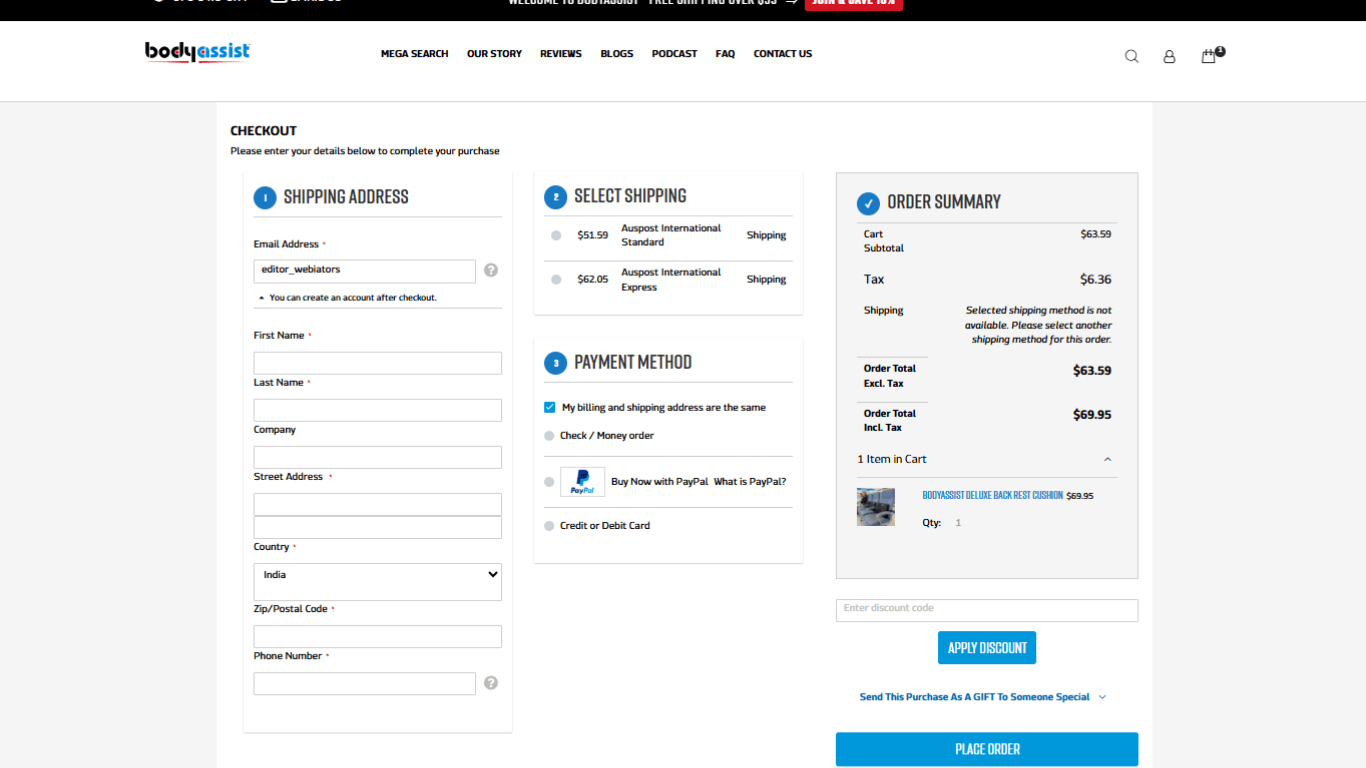Screen dimensions: 1366x768
Task: Click shipping method not available message
Action: pyautogui.click(x=1038, y=325)
